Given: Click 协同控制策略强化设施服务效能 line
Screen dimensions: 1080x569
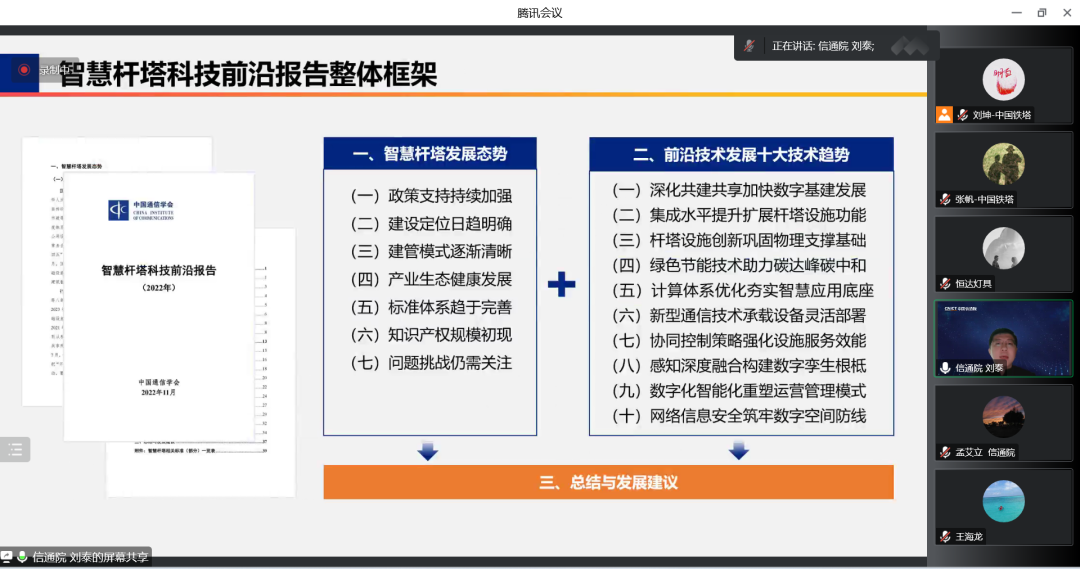Looking at the screenshot, I should coord(739,340).
